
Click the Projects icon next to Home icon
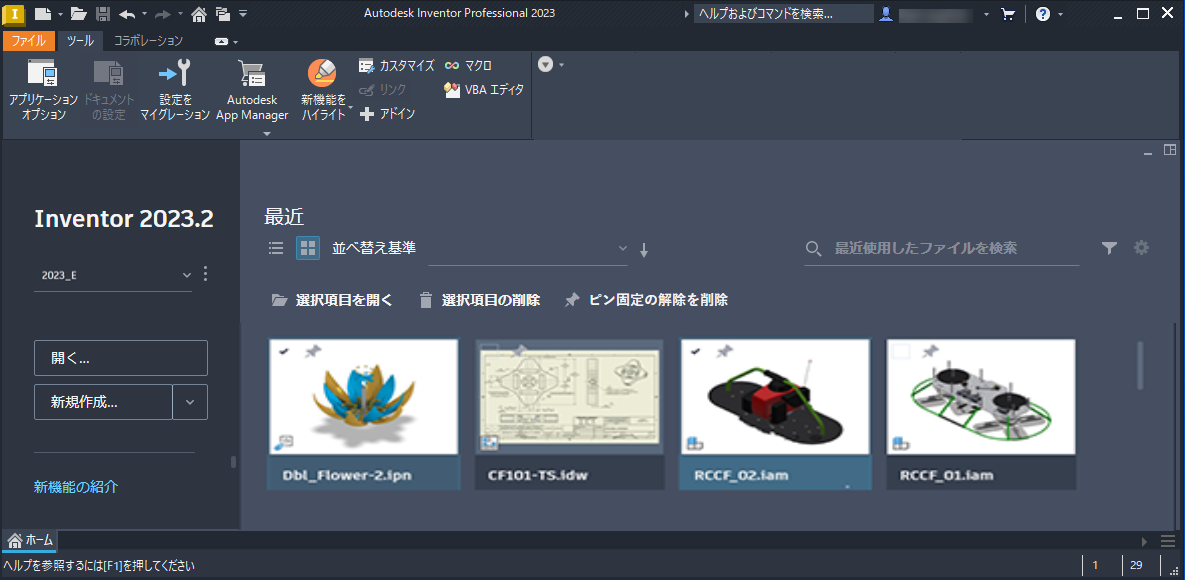pos(222,14)
